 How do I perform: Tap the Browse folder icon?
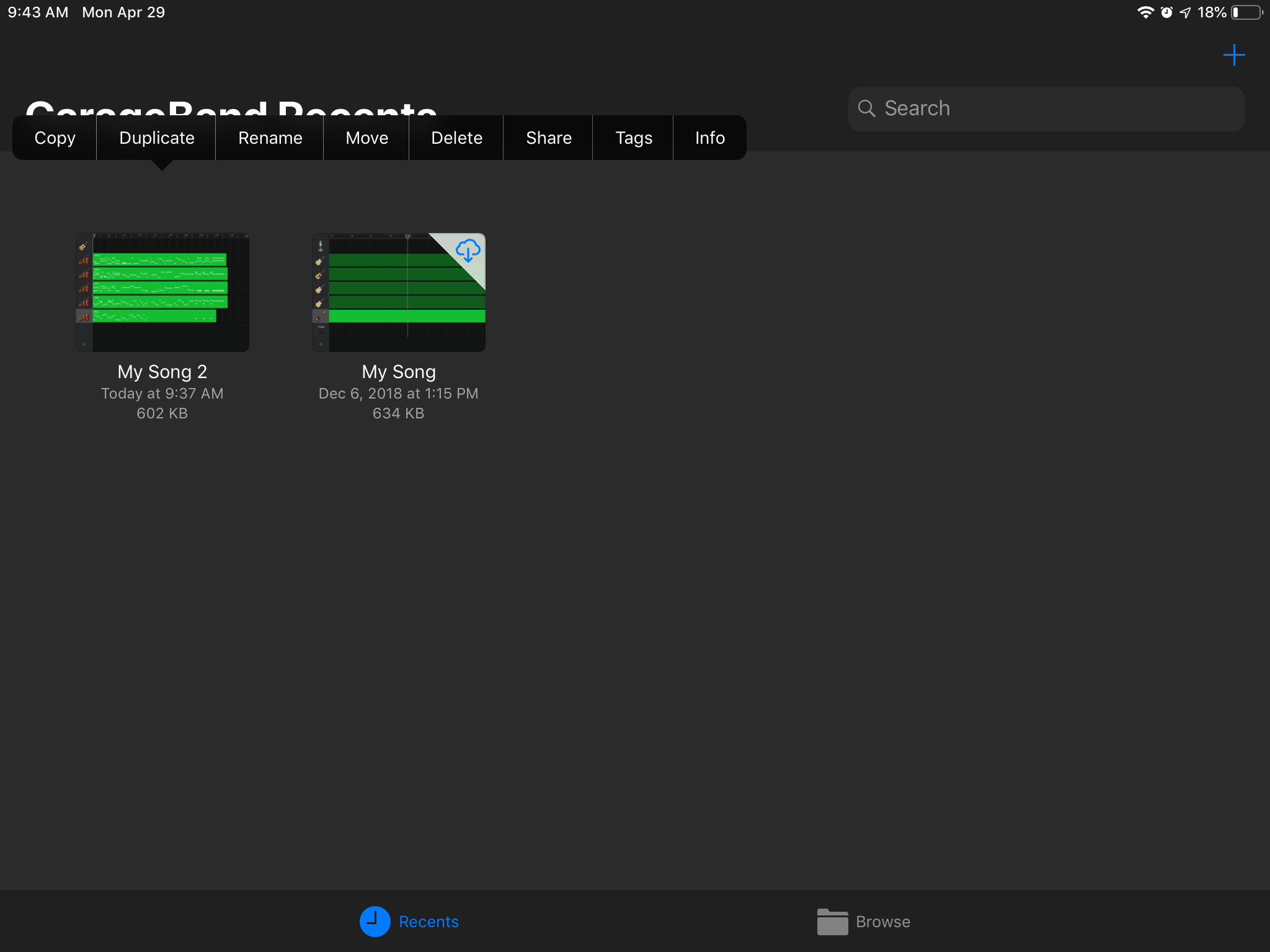coord(832,922)
